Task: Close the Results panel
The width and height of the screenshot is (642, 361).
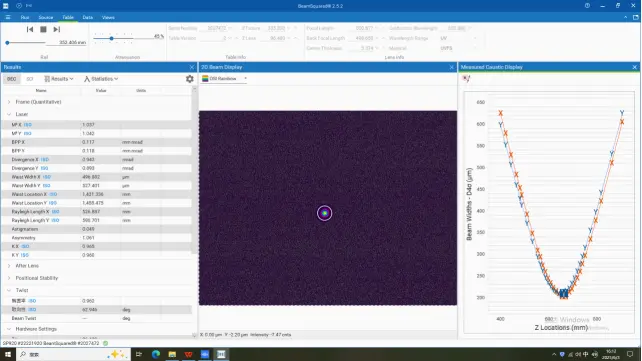Action: [192, 67]
